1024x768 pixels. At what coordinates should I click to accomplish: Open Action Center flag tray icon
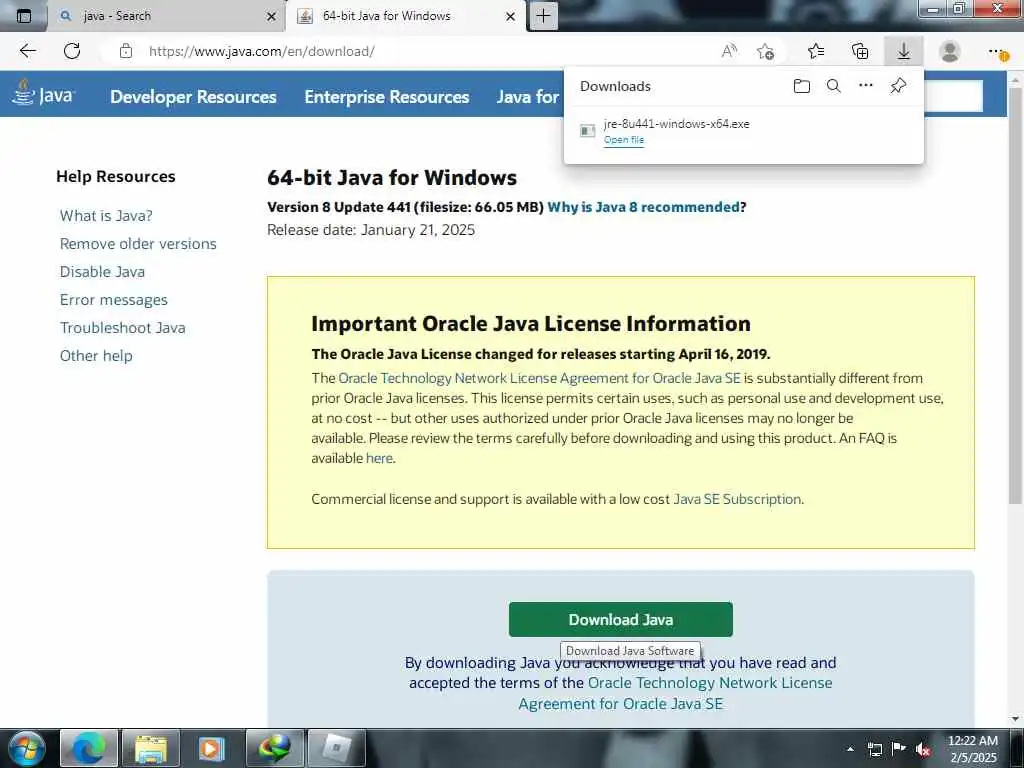click(x=899, y=749)
